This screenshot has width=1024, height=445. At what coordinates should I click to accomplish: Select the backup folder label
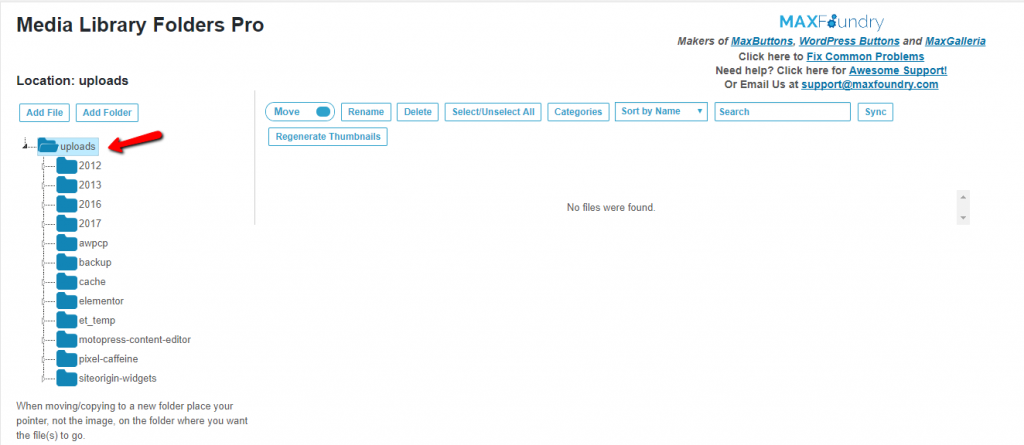coord(95,263)
